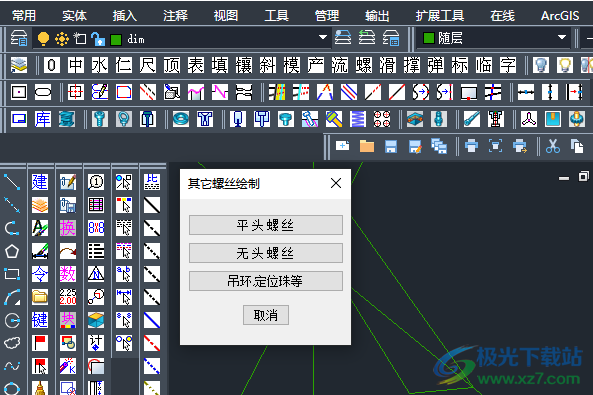The height and width of the screenshot is (395, 593).
Task: Click the blue 键 icon
Action: 40,320
